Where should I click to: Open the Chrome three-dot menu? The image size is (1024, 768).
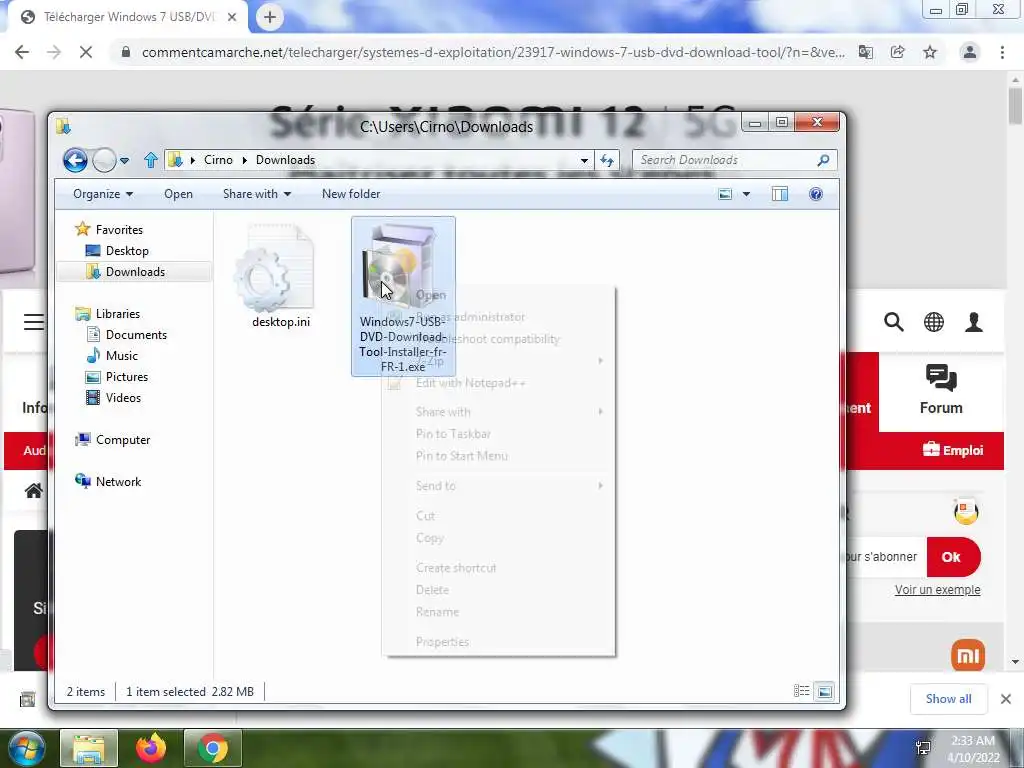pos(1002,52)
